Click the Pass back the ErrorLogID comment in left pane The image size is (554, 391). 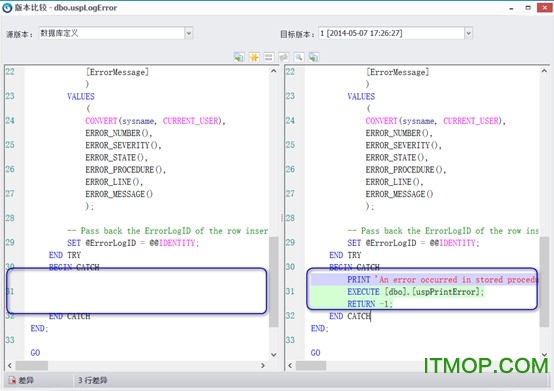point(167,231)
